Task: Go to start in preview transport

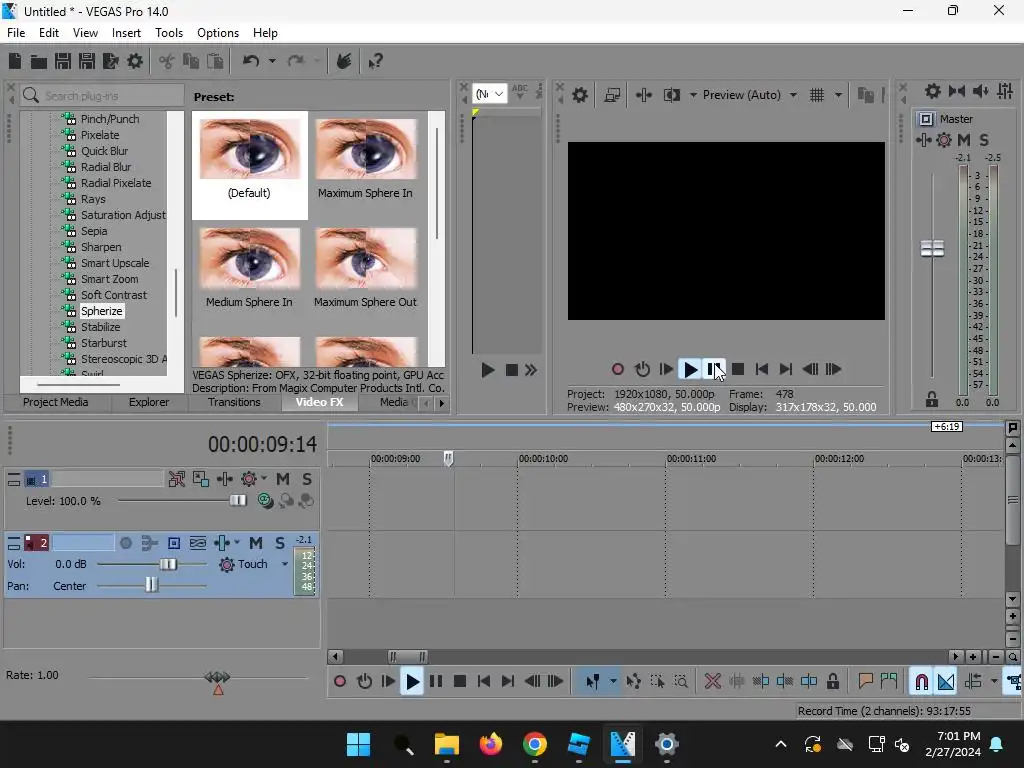Action: click(761, 370)
